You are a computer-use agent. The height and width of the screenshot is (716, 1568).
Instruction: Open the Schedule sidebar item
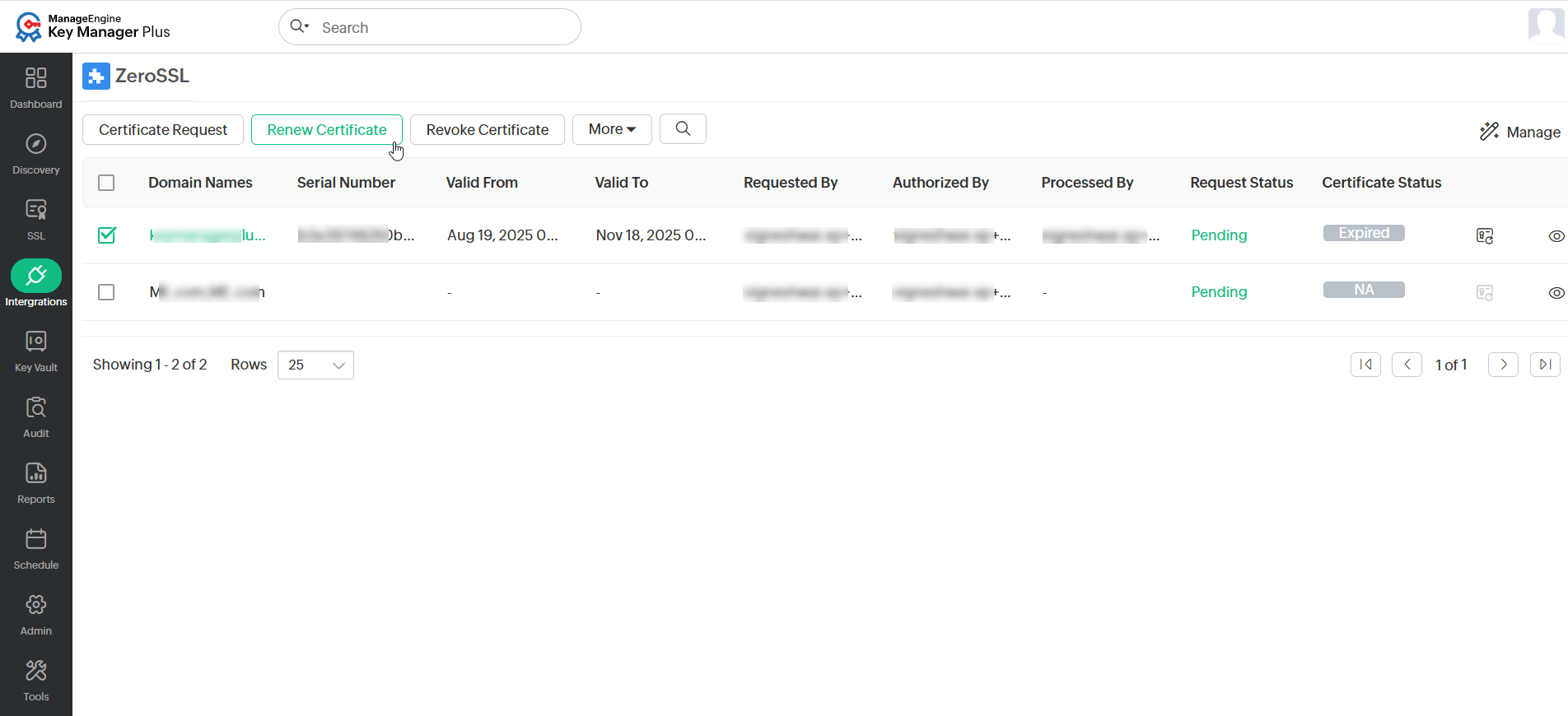click(x=35, y=548)
